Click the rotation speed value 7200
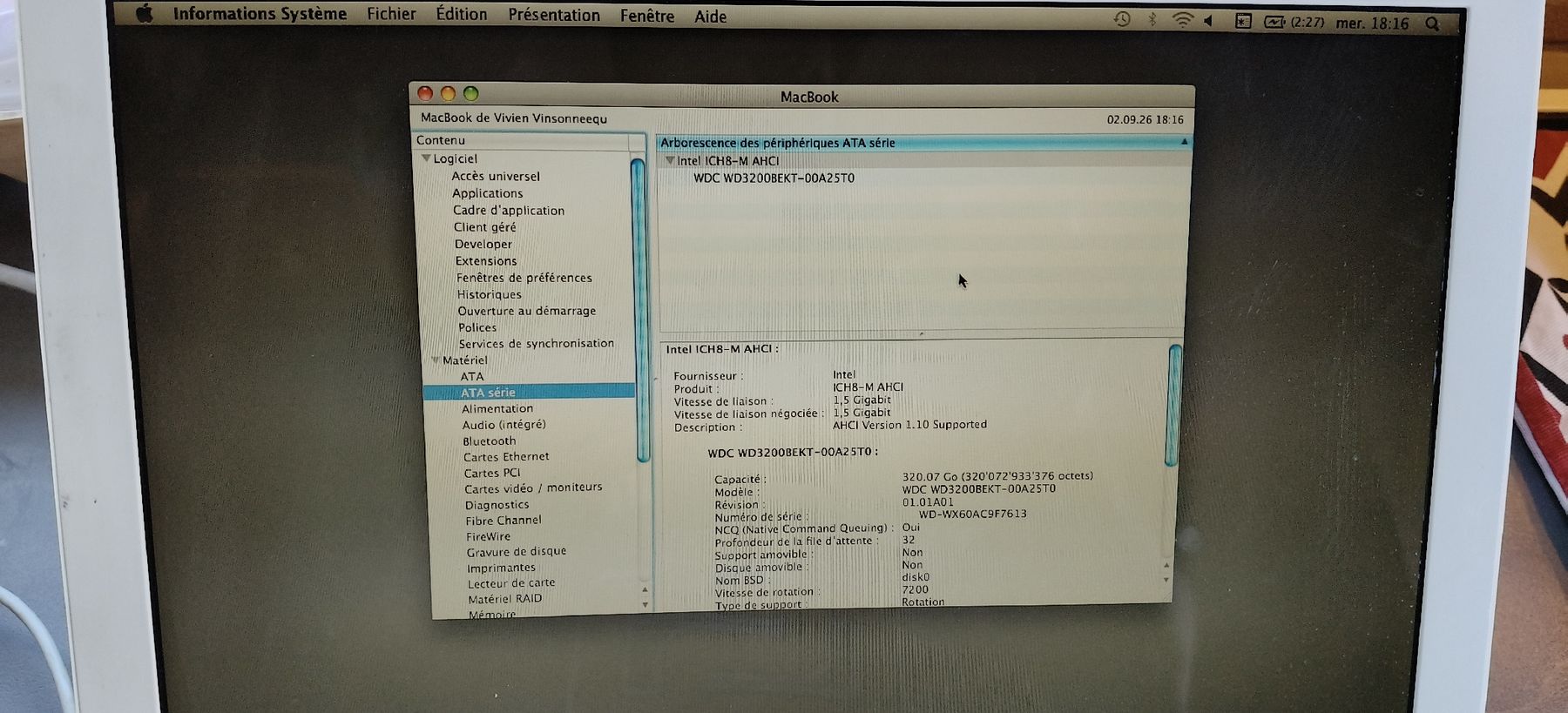The image size is (1568, 713). pos(915,589)
